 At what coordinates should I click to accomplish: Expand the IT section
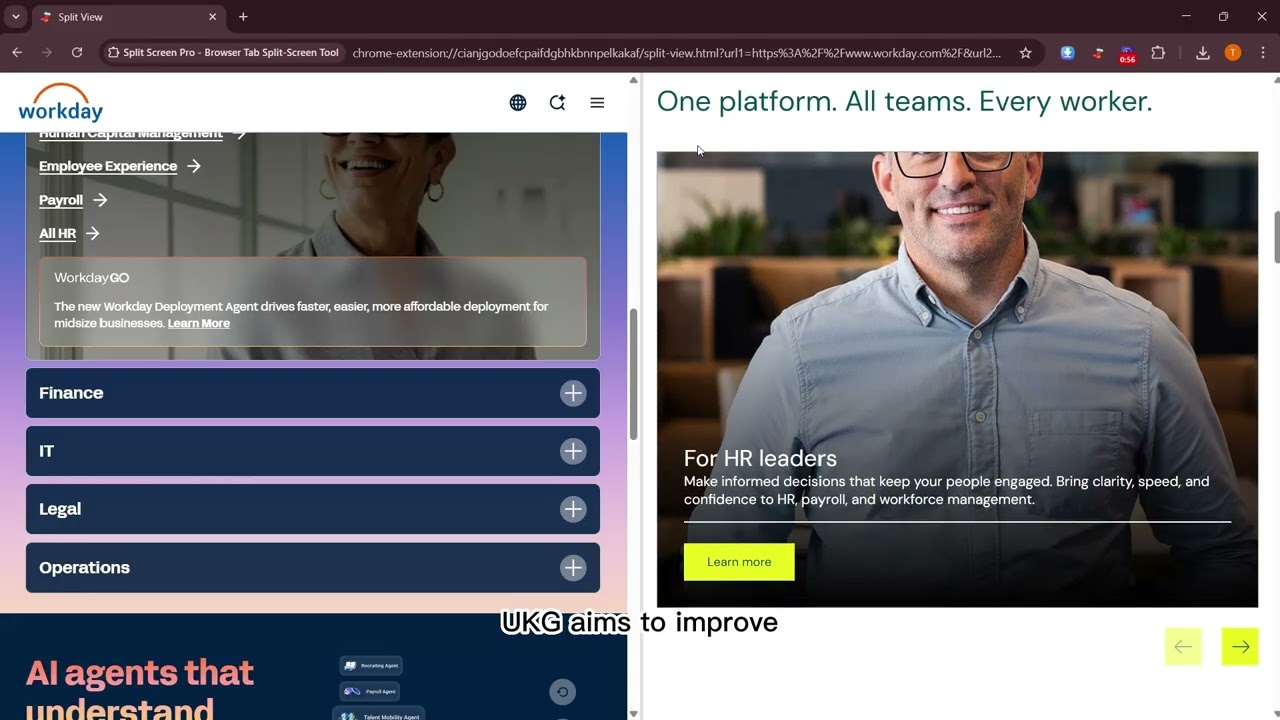coord(313,451)
